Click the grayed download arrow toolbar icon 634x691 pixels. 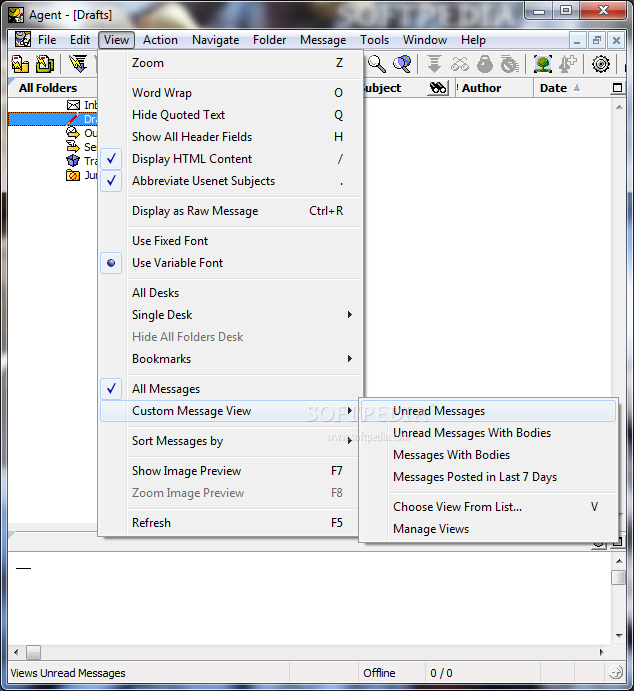click(434, 64)
